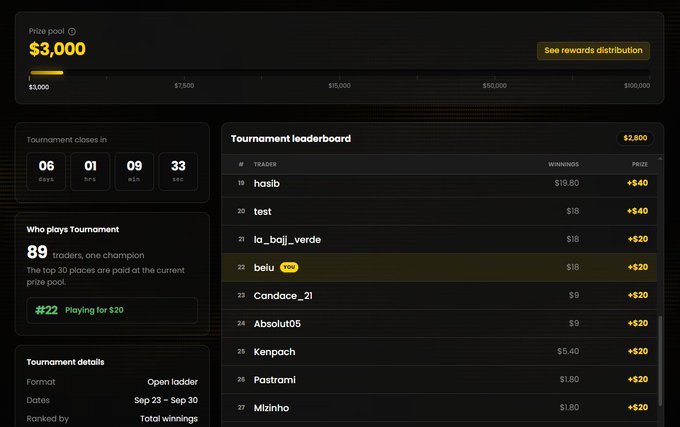This screenshot has width=680, height=427.
Task: Click the YOU badge next to beiu
Action: pyautogui.click(x=289, y=267)
